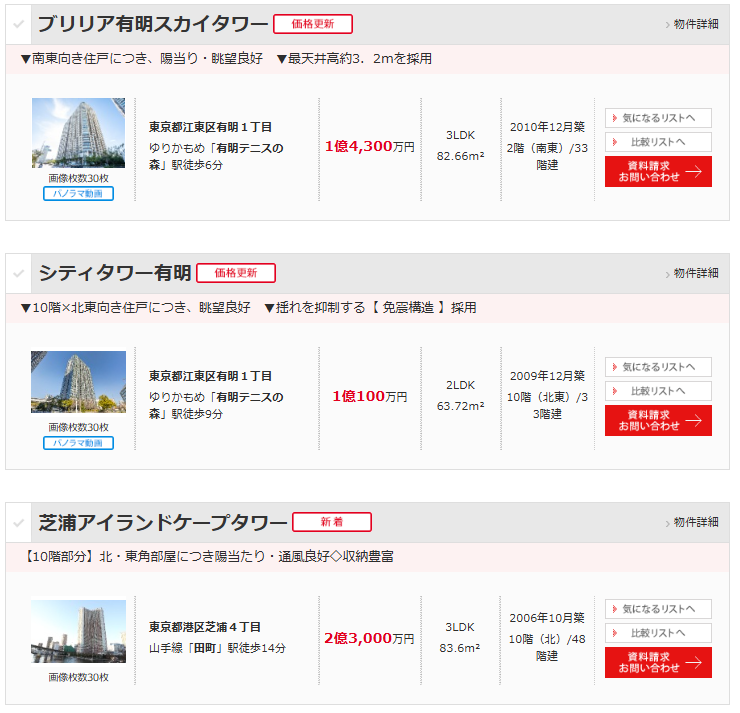
Task: Tick the checkbox beside ブリリア有明スカイタワー
Action: tap(19, 24)
